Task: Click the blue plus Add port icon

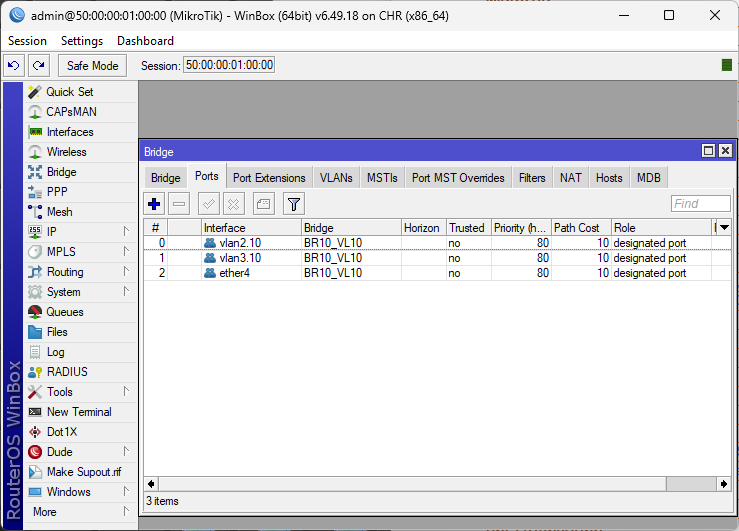Action: (x=154, y=204)
